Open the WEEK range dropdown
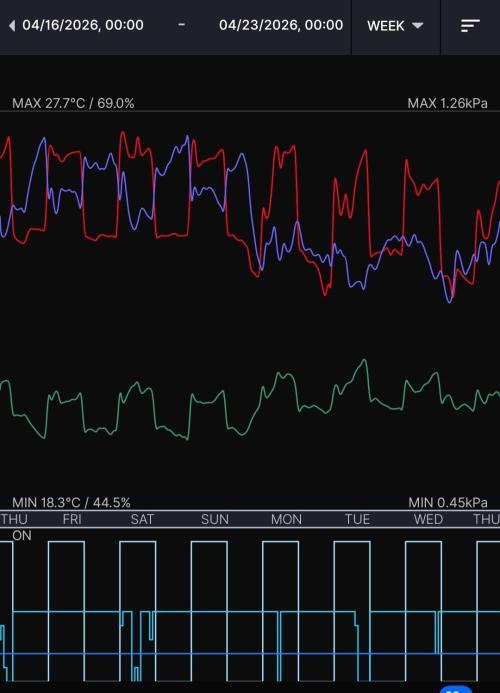This screenshot has height=693, width=500. click(395, 26)
